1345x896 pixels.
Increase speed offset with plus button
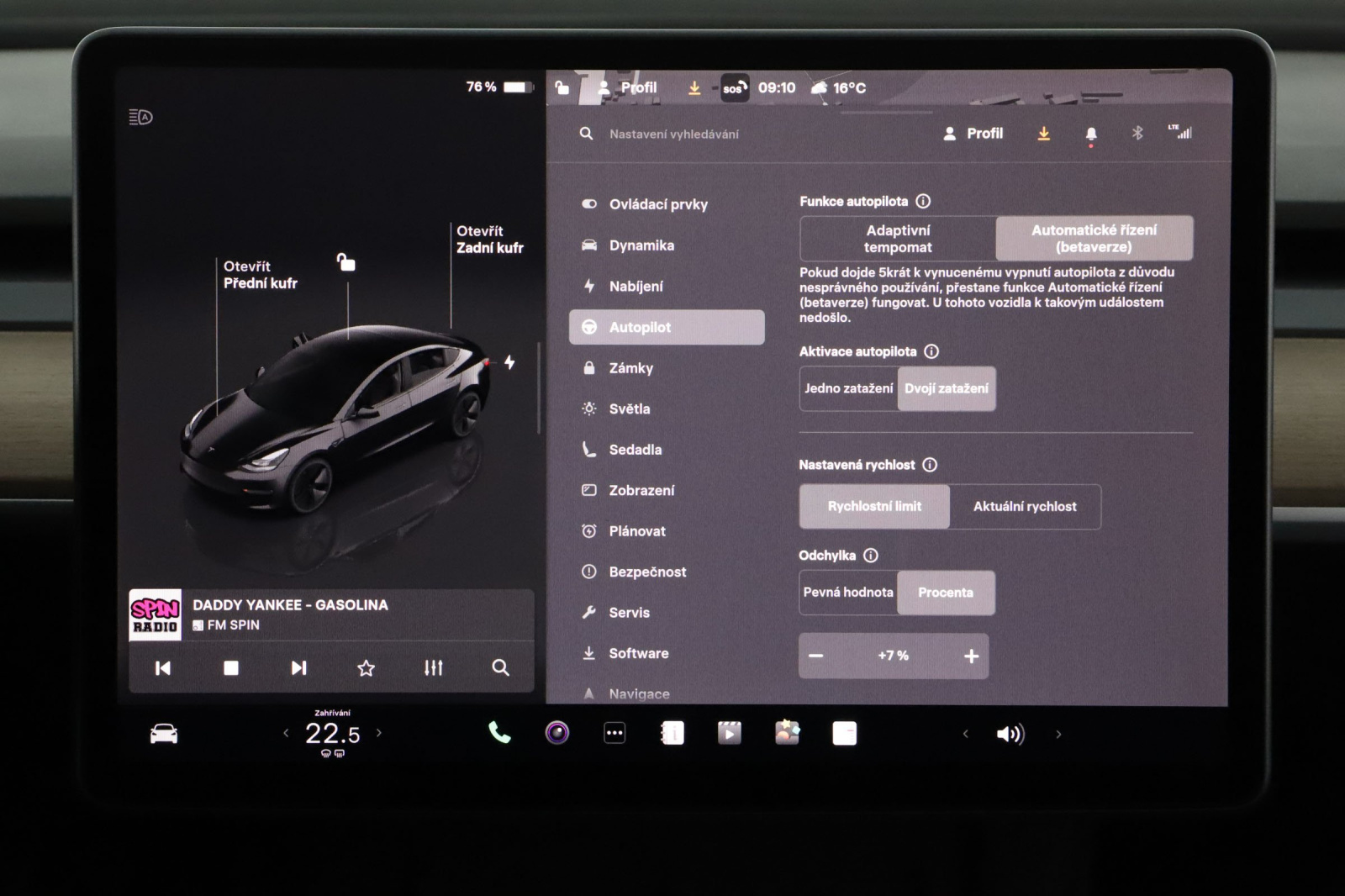971,656
